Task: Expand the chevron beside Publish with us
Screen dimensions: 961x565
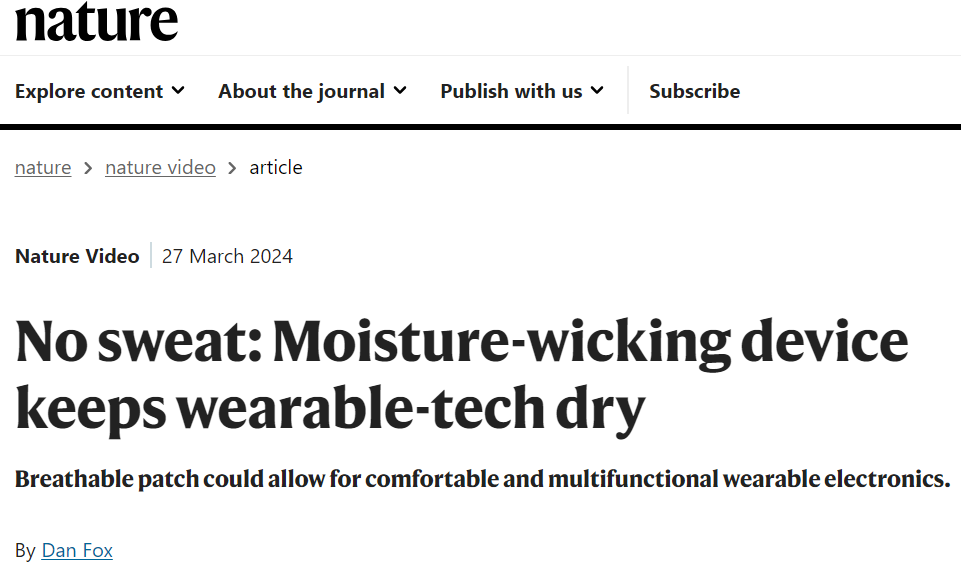Action: pyautogui.click(x=597, y=91)
